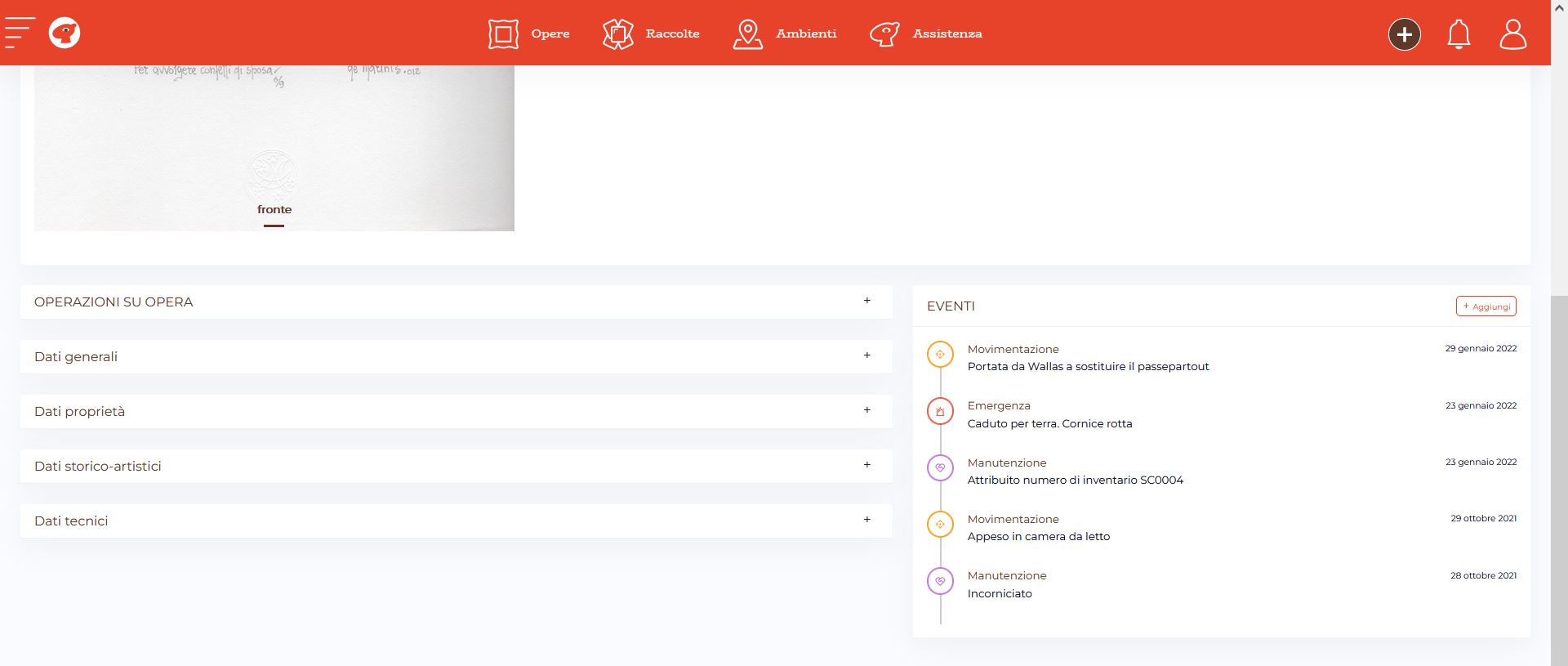Click the Opere frame icon
The image size is (1568, 666).
tap(503, 34)
